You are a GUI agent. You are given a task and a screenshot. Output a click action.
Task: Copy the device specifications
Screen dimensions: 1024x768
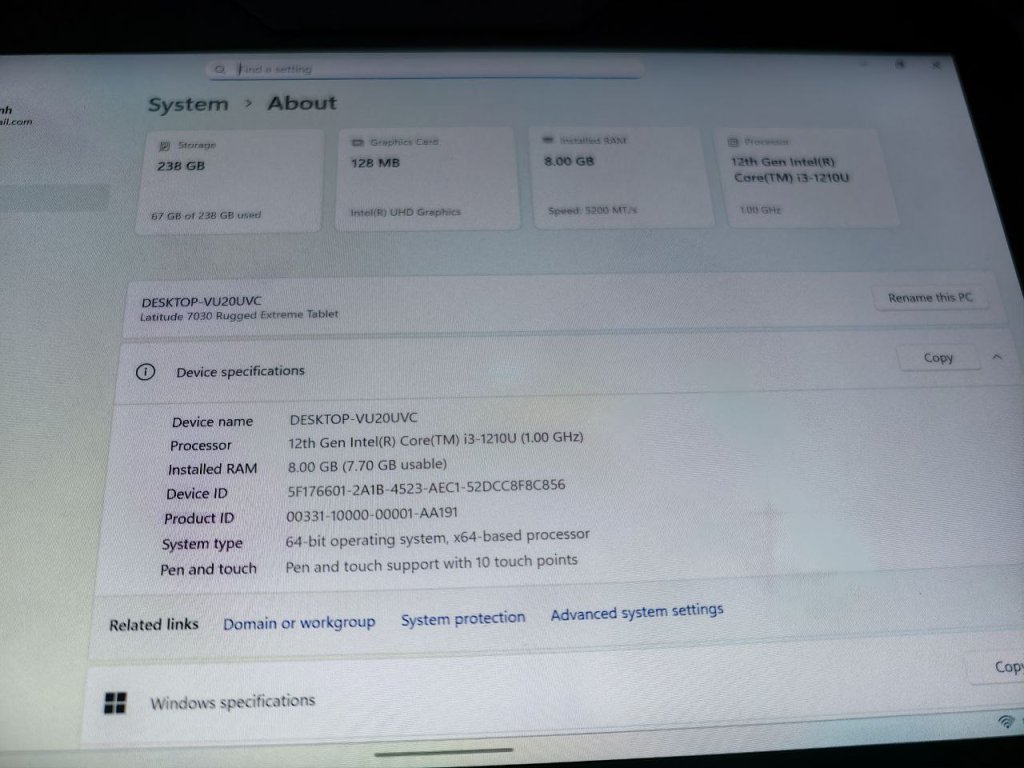click(937, 358)
